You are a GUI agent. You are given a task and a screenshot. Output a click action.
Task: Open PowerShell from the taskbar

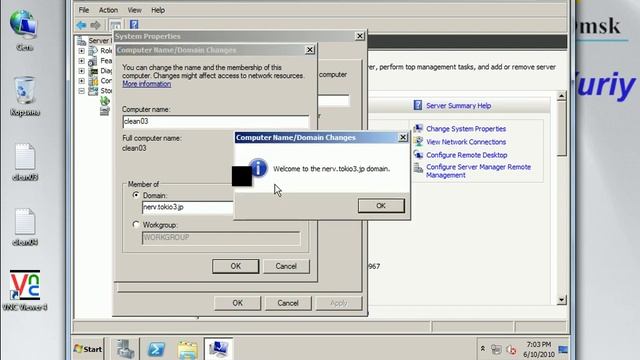point(156,349)
